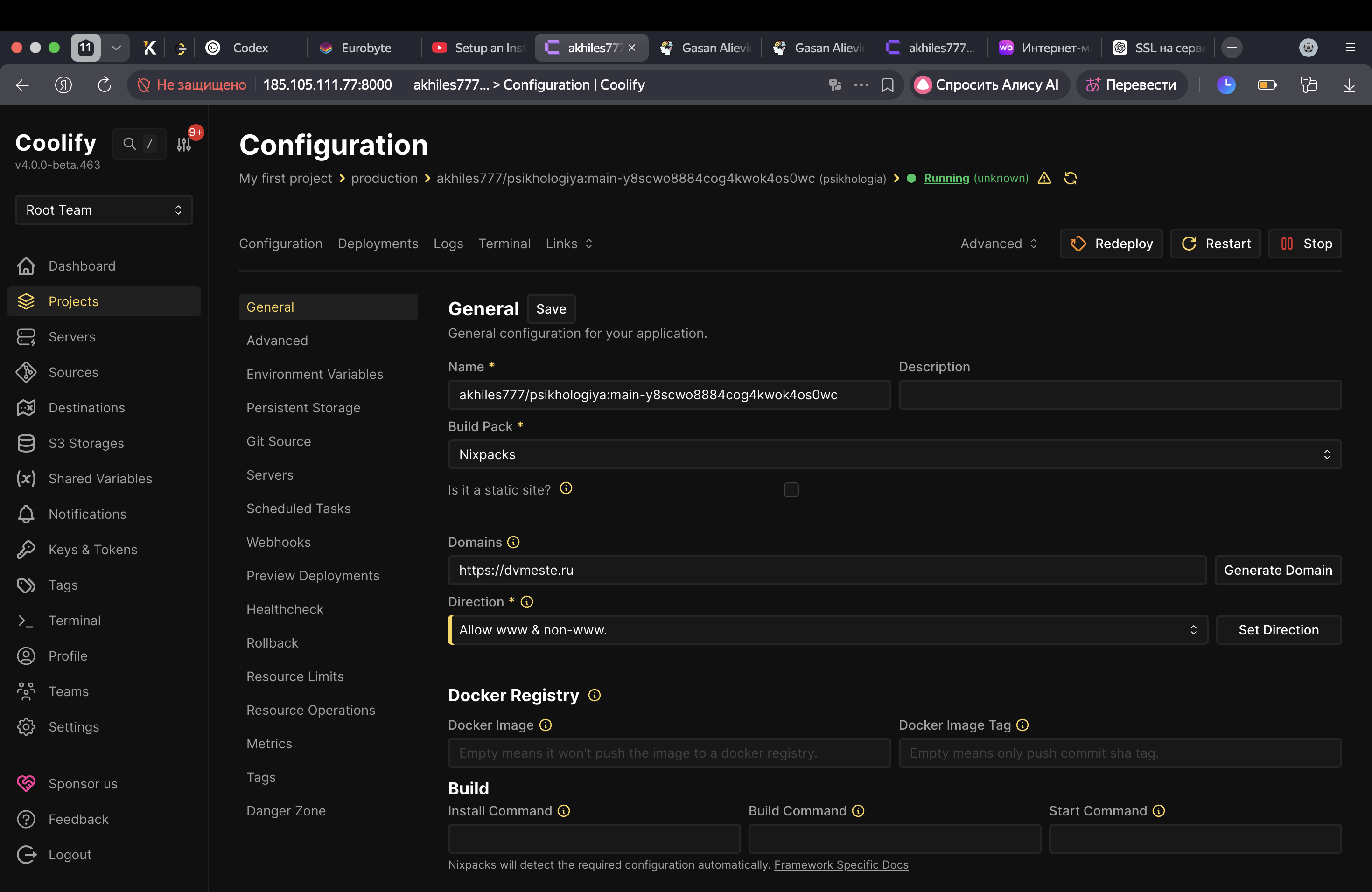Image resolution: width=1372 pixels, height=892 pixels.
Task: Click the S3 Storages database icon
Action: tap(26, 443)
